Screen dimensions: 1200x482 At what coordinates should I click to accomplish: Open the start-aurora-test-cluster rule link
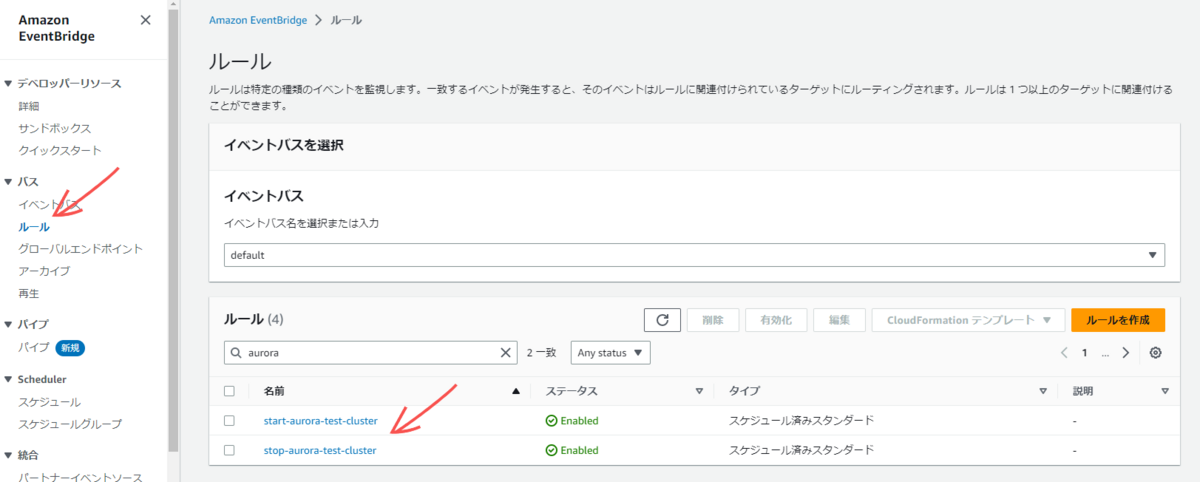pyautogui.click(x=320, y=421)
